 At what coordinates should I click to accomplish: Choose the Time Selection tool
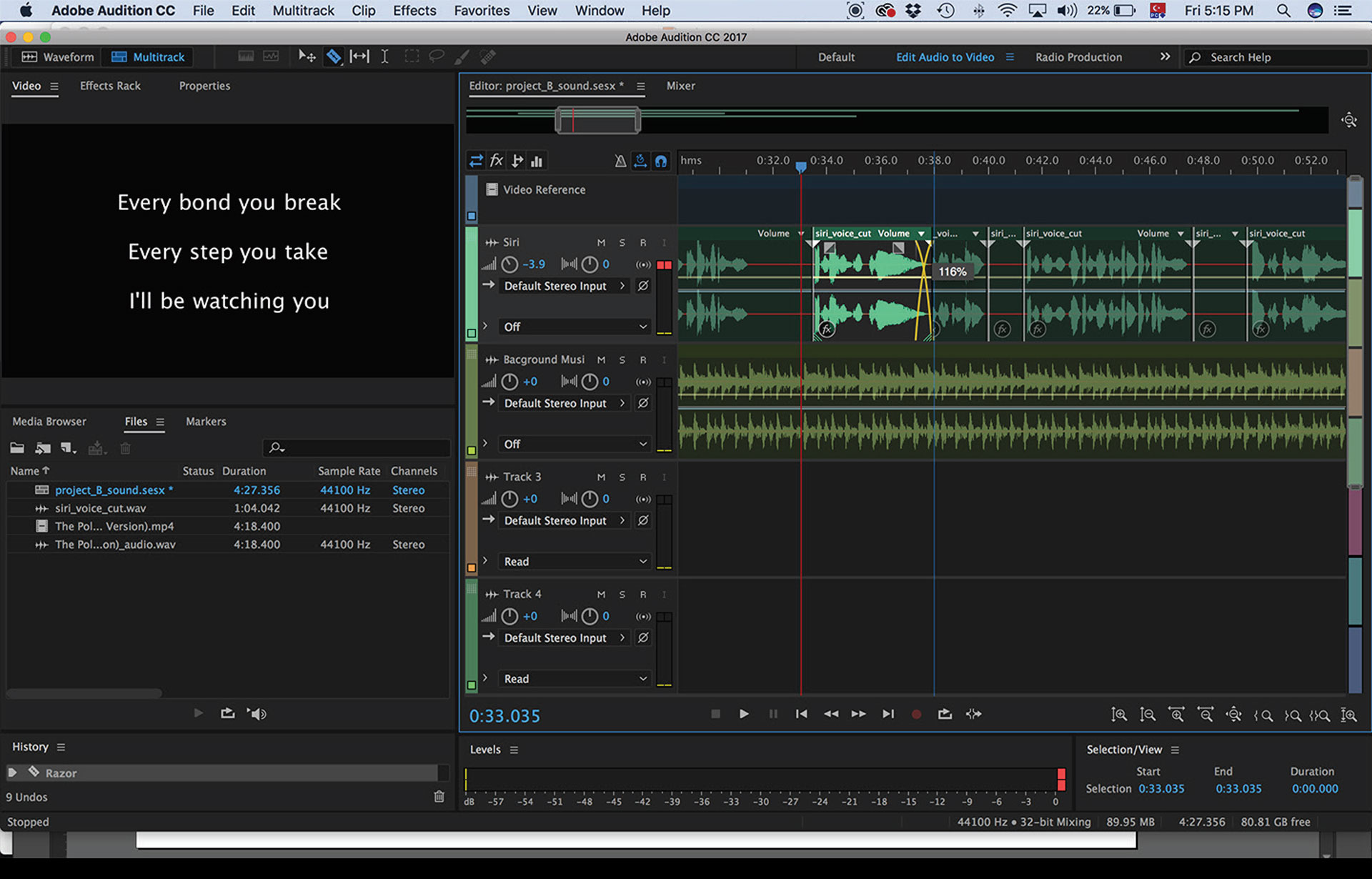tap(384, 56)
